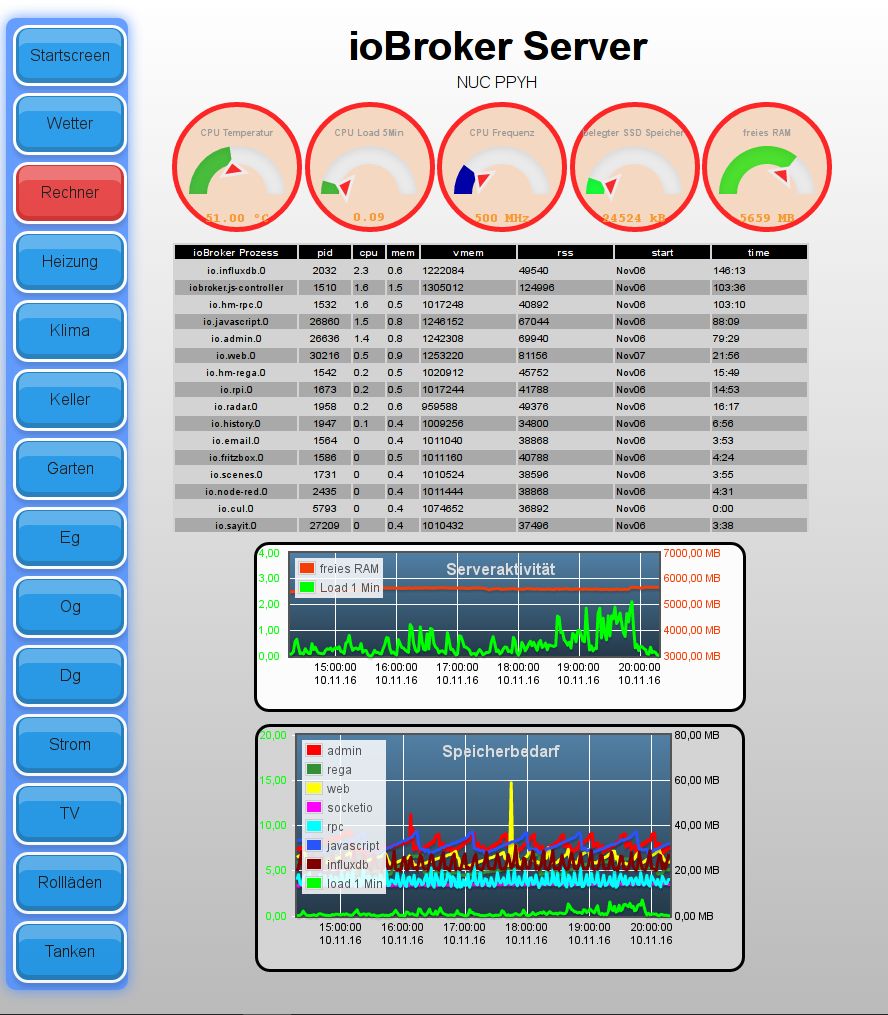
Task: Select the io.node-red.0 process name
Action: pos(236,491)
